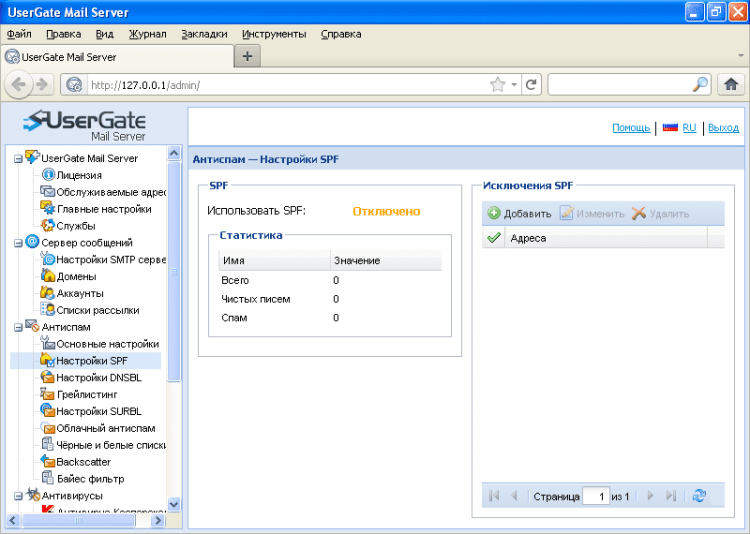Click the Значение column header in statistics

pyautogui.click(x=386, y=260)
